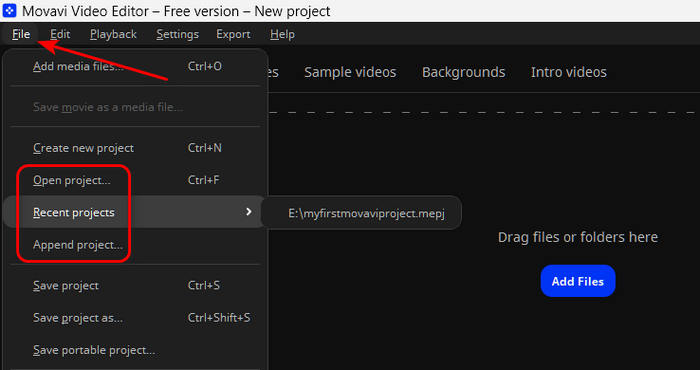Choose Open project menu entry
Screen dimensions: 700x370
(x=135, y=180)
